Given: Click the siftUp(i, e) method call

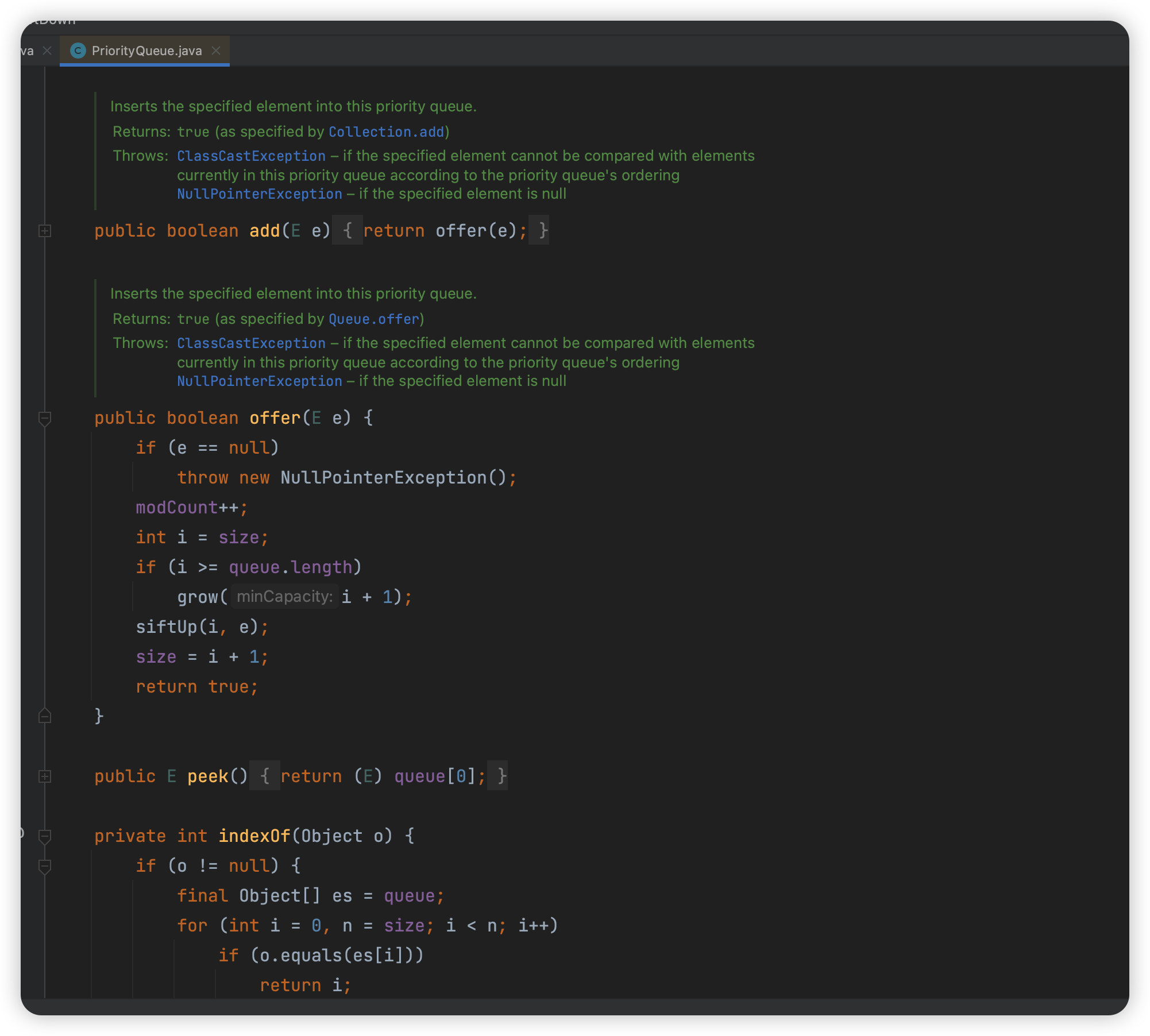Looking at the screenshot, I should click(x=167, y=627).
